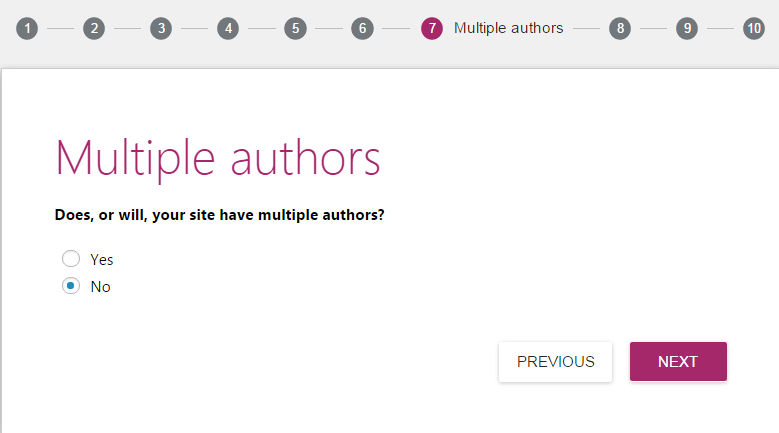
Task: Select step 4 circle in stepper
Action: (228, 28)
